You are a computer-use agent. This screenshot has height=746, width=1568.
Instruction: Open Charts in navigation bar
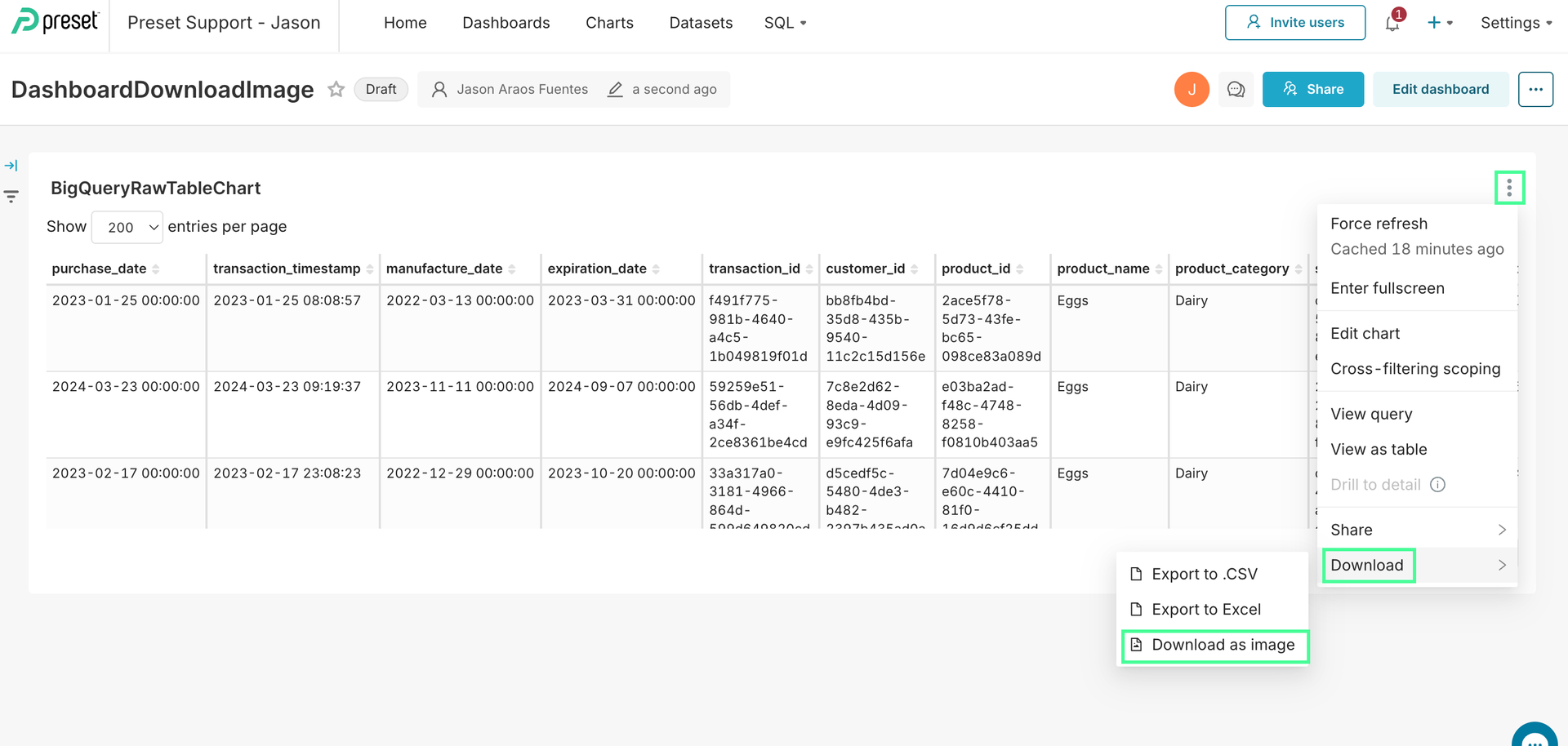[x=609, y=23]
